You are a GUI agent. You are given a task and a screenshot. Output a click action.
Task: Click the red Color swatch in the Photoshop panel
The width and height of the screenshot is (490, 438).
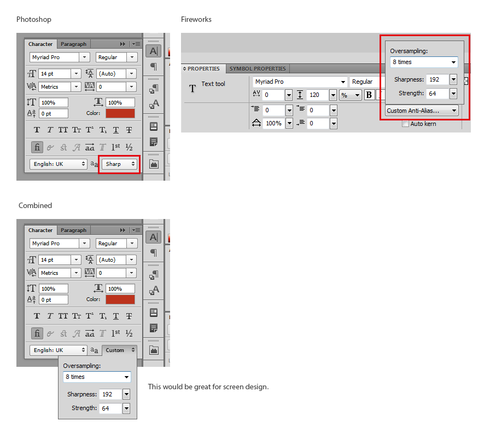click(x=120, y=113)
